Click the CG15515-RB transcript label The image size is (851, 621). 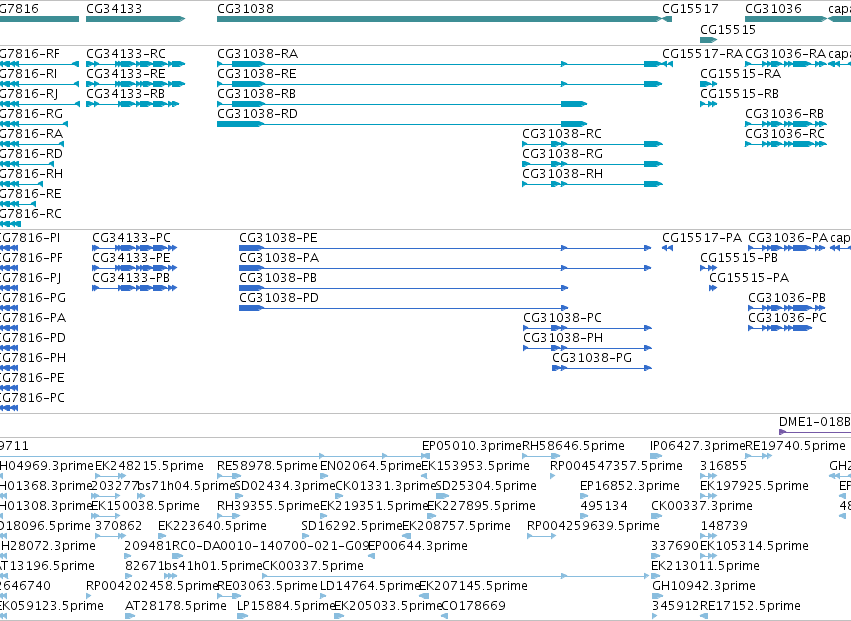[739, 94]
